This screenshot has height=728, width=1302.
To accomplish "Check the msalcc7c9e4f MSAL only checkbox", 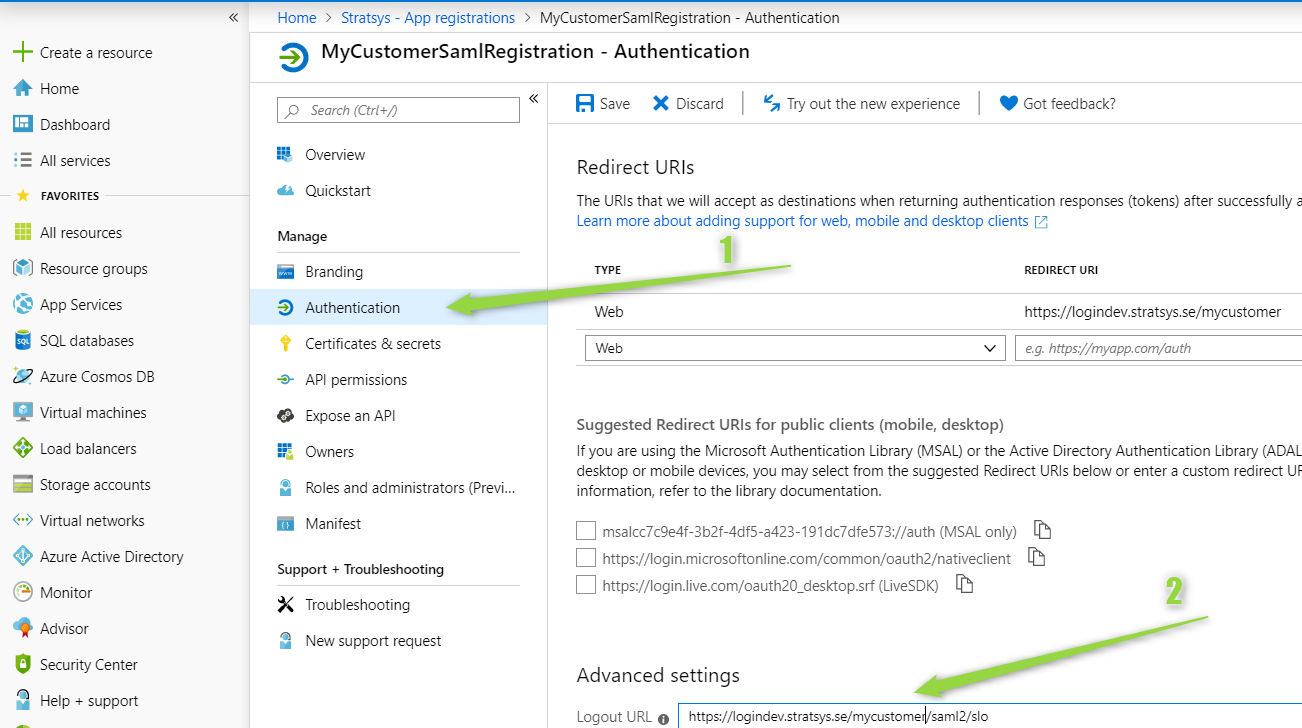I will [586, 531].
